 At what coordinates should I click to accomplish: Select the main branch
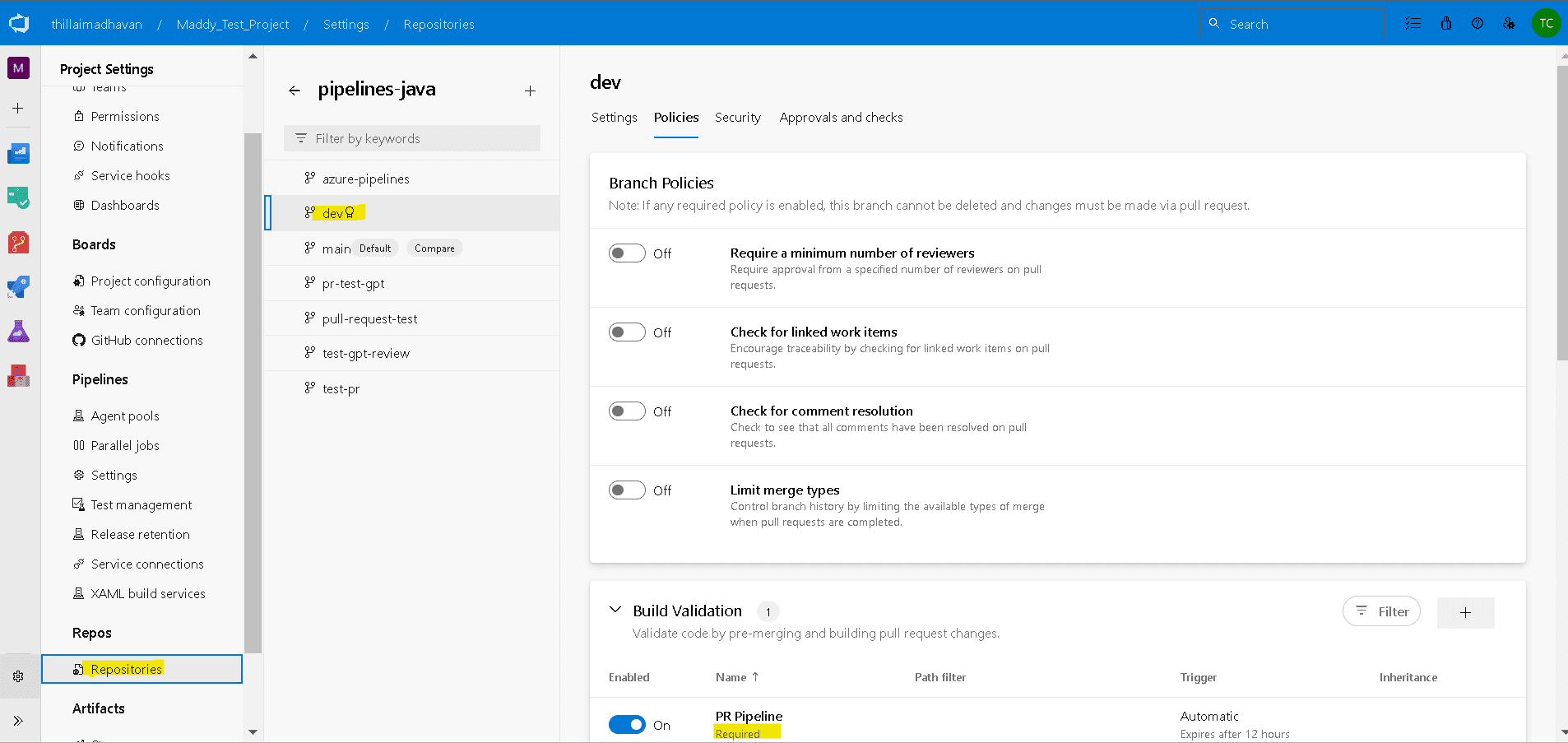tap(412, 248)
